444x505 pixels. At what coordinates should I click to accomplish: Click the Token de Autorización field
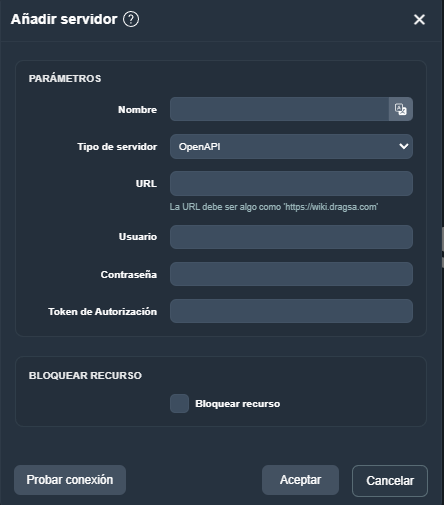coord(291,311)
